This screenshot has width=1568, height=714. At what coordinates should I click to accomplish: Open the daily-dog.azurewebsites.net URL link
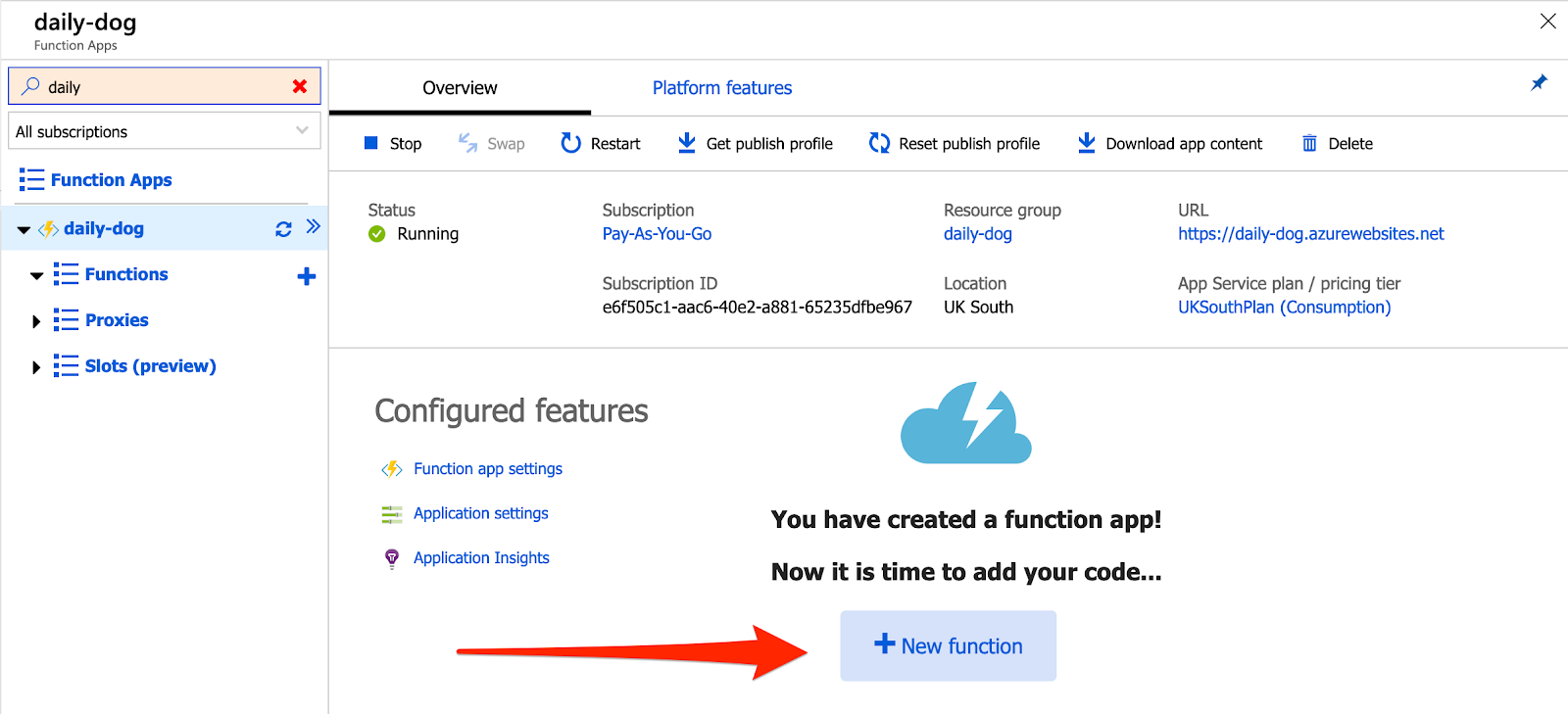(x=1310, y=234)
